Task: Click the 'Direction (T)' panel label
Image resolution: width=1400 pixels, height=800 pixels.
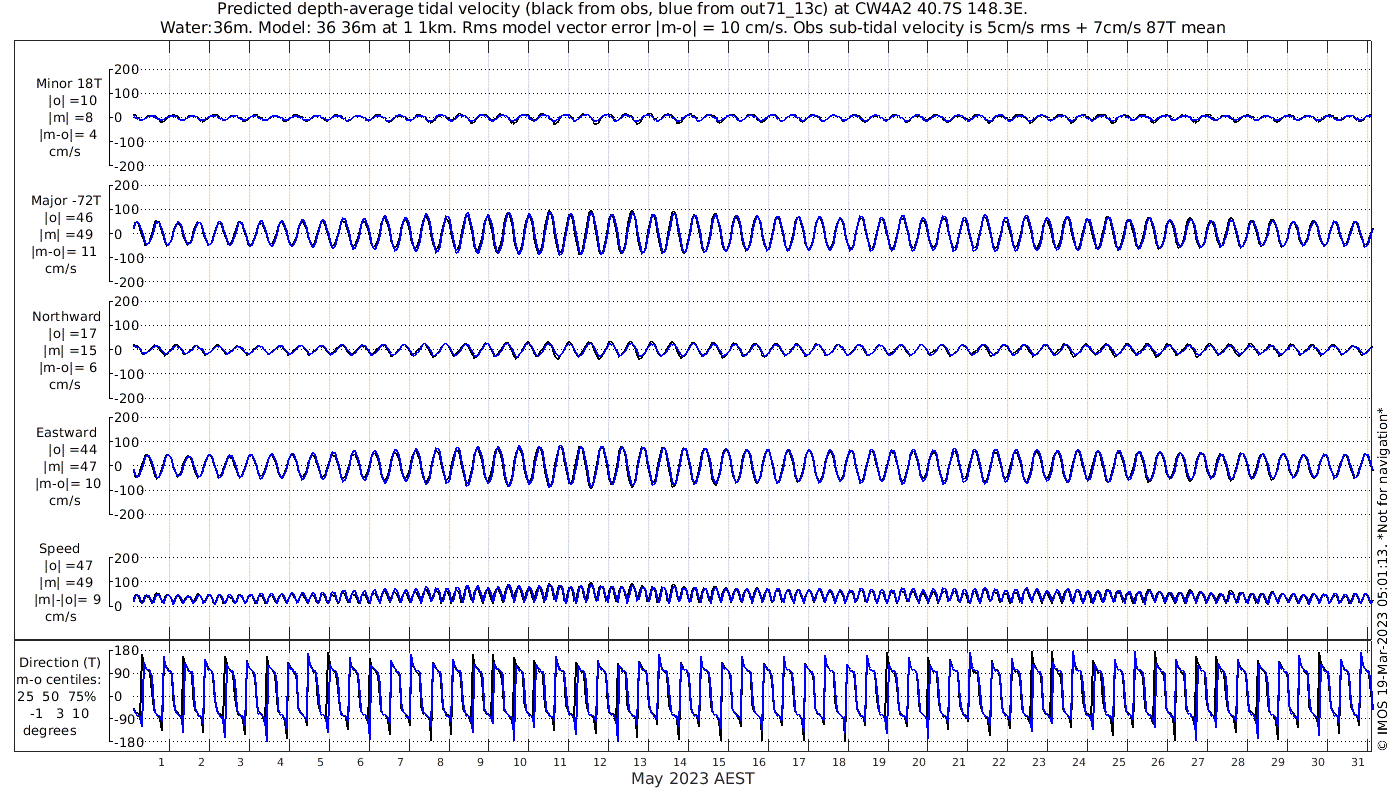Action: click(62, 662)
